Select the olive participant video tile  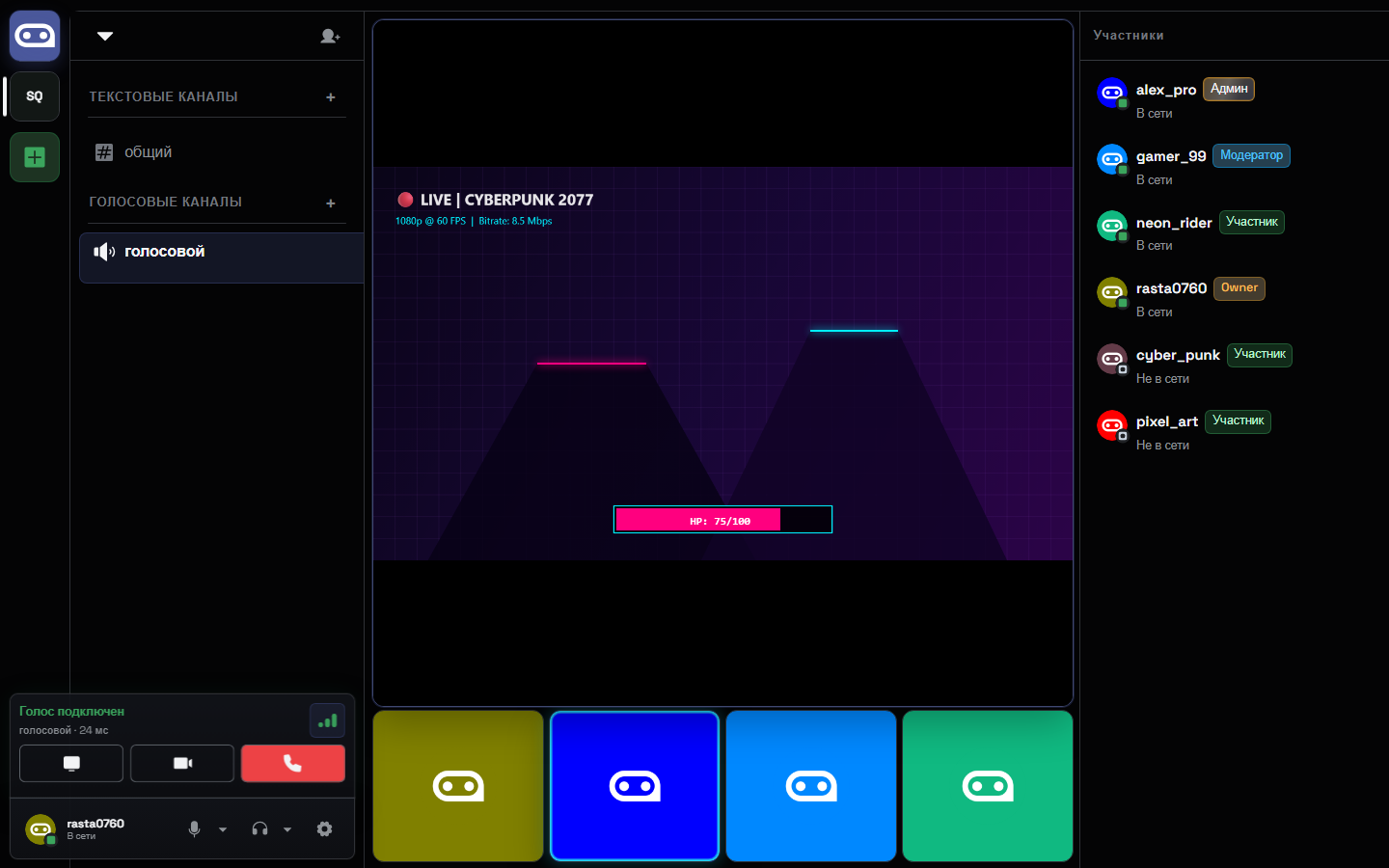(458, 786)
